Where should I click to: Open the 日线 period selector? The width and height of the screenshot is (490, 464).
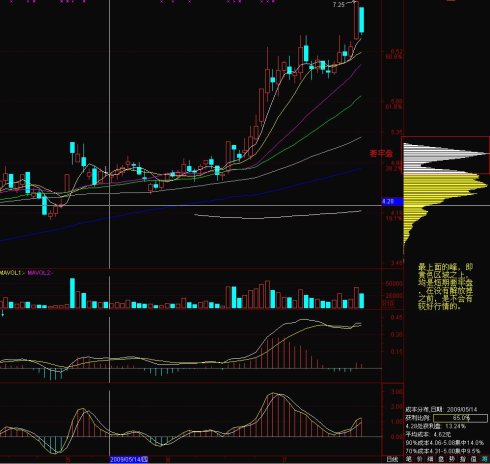pos(392,459)
